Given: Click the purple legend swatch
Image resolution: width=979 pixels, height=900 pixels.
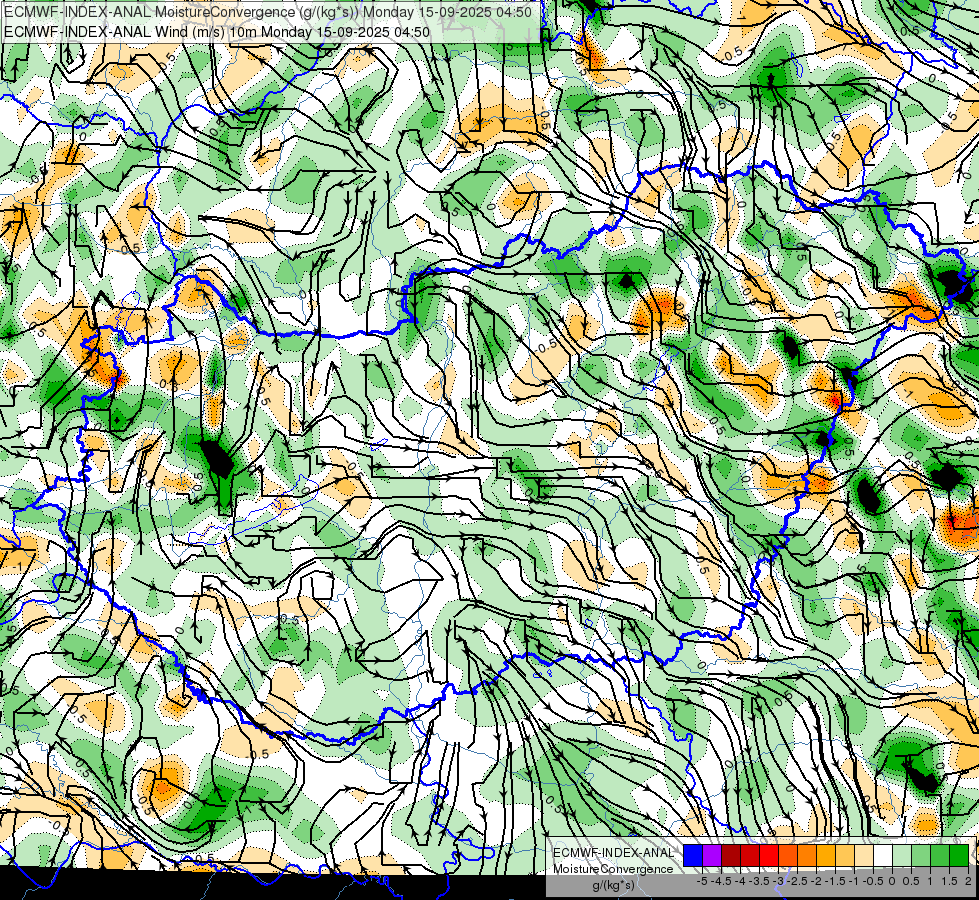Looking at the screenshot, I should 712,856.
